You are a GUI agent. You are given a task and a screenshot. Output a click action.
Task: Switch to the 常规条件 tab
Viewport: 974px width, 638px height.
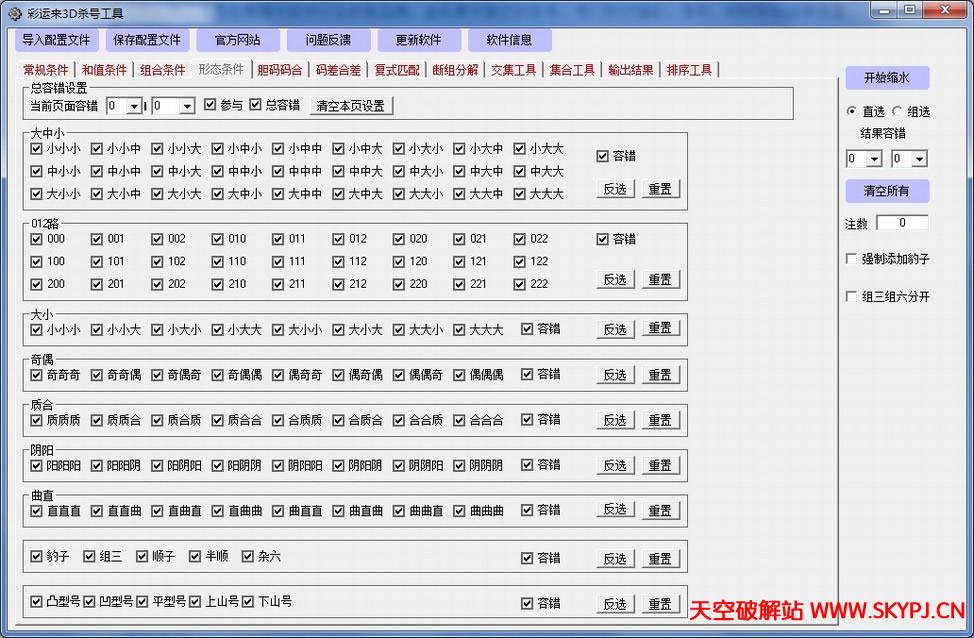tap(45, 70)
